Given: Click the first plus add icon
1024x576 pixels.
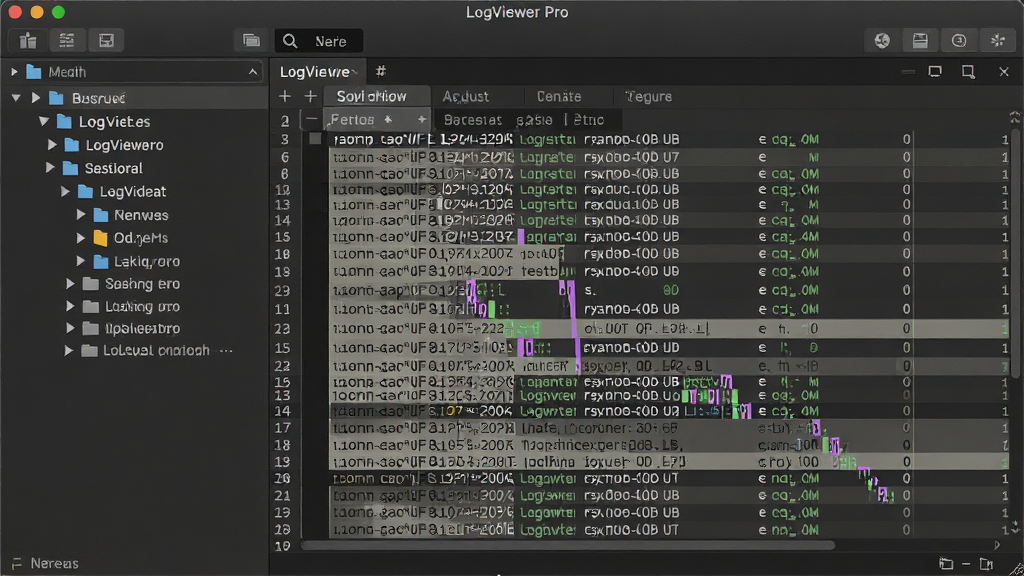Looking at the screenshot, I should pyautogui.click(x=285, y=97).
